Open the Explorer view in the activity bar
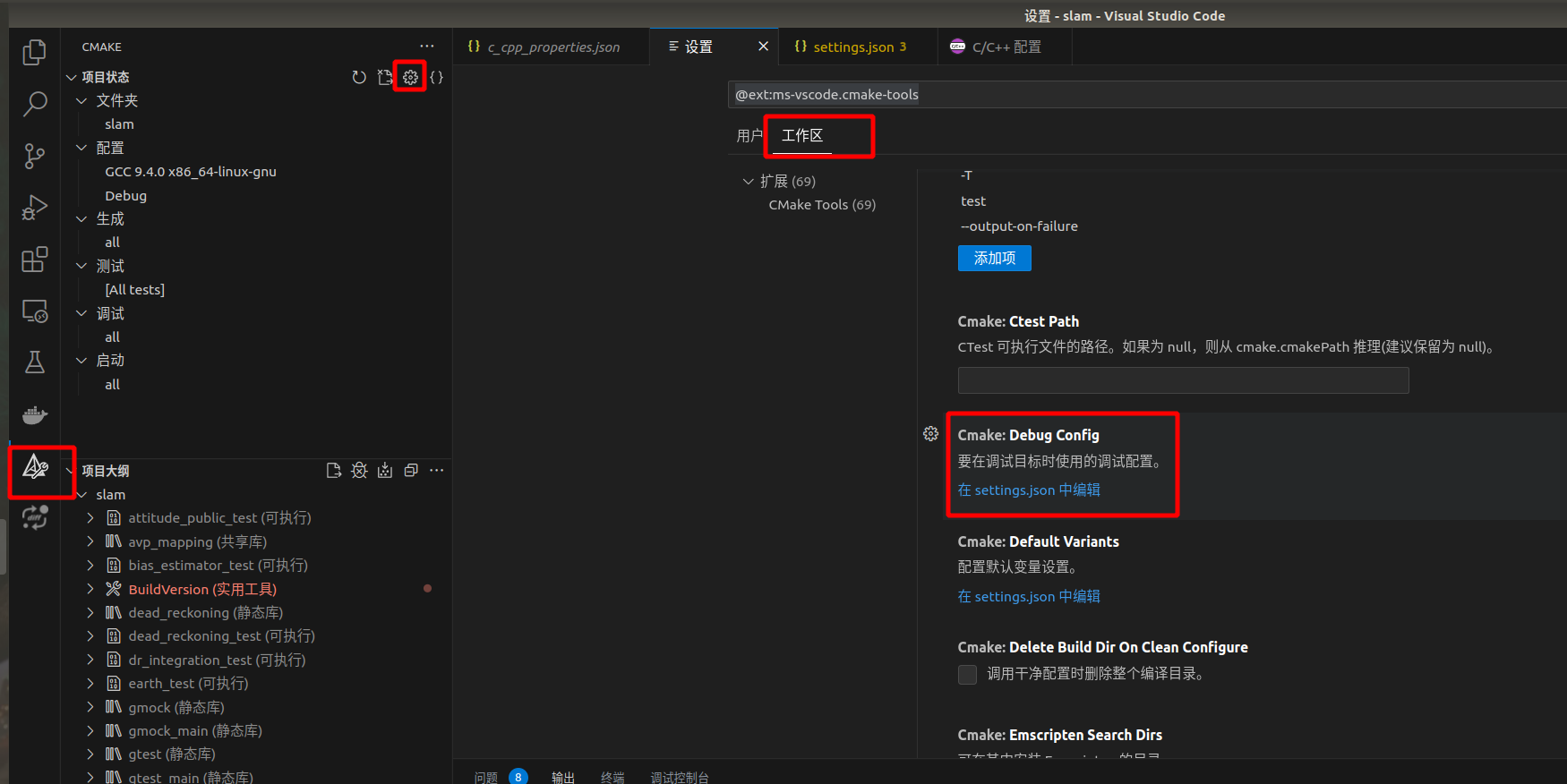1567x784 pixels. 34,52
